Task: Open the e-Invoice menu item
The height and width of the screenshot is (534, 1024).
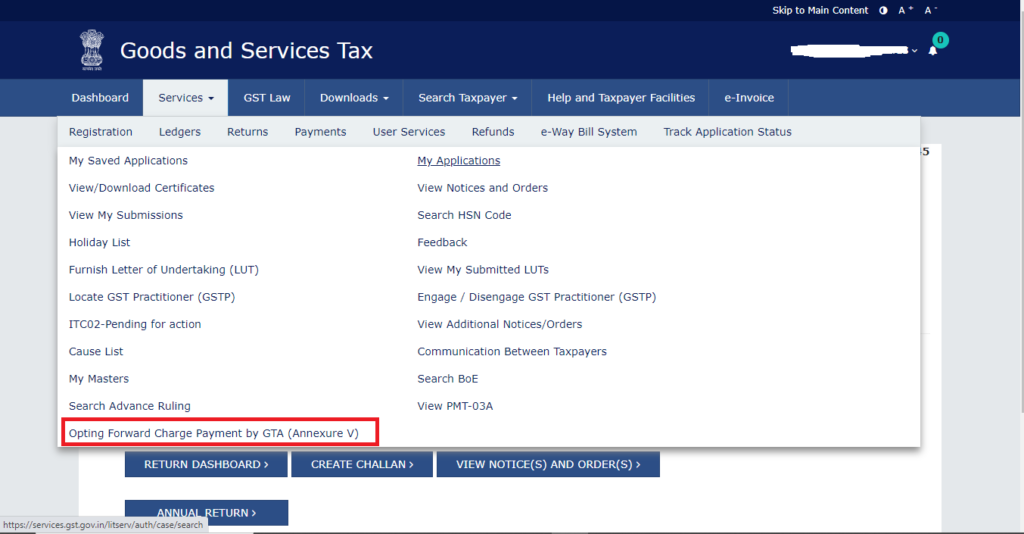Action: tap(749, 98)
